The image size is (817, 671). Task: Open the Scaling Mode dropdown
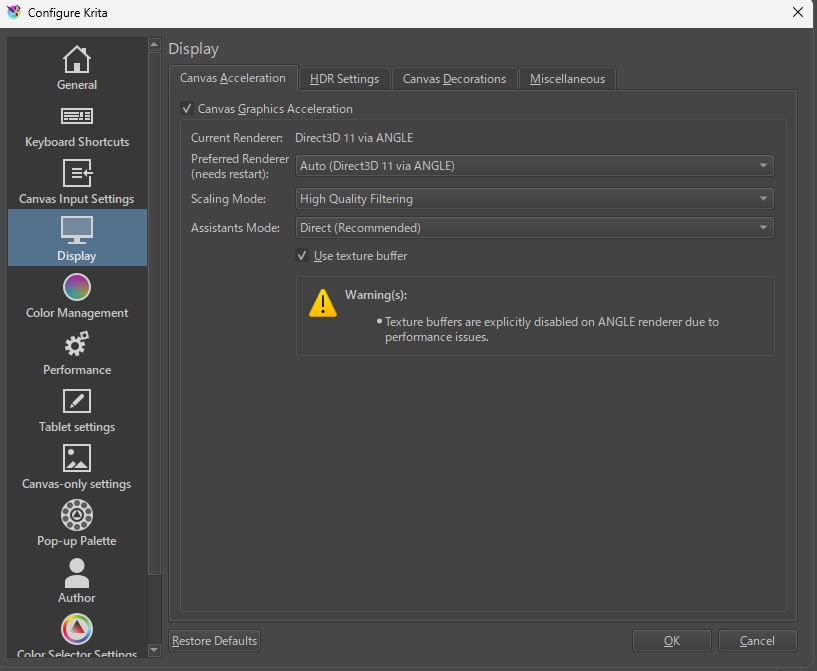pyautogui.click(x=534, y=198)
